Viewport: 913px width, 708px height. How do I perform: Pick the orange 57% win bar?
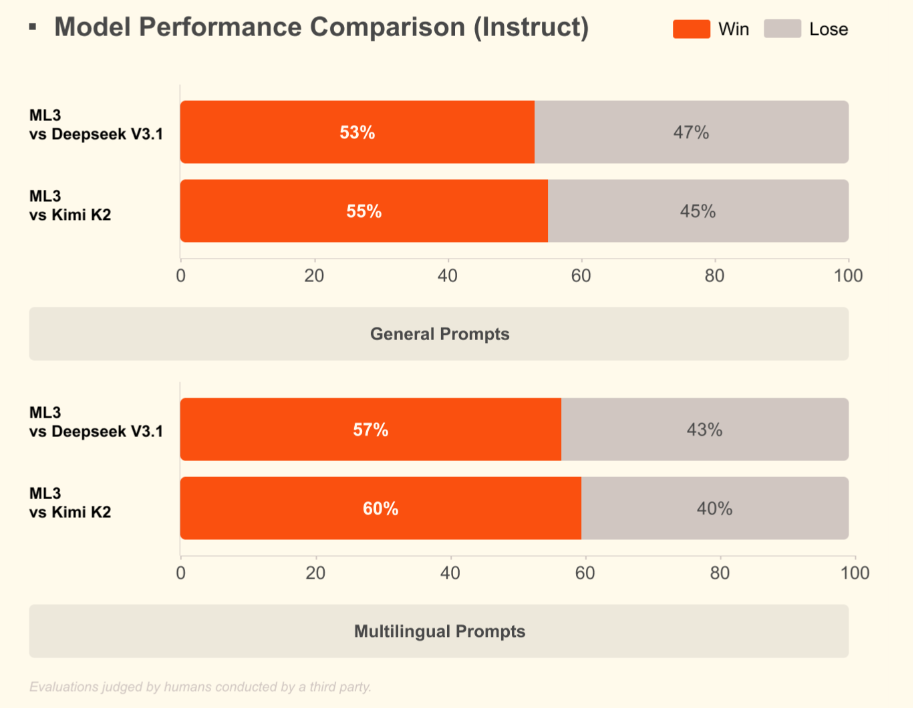[370, 430]
